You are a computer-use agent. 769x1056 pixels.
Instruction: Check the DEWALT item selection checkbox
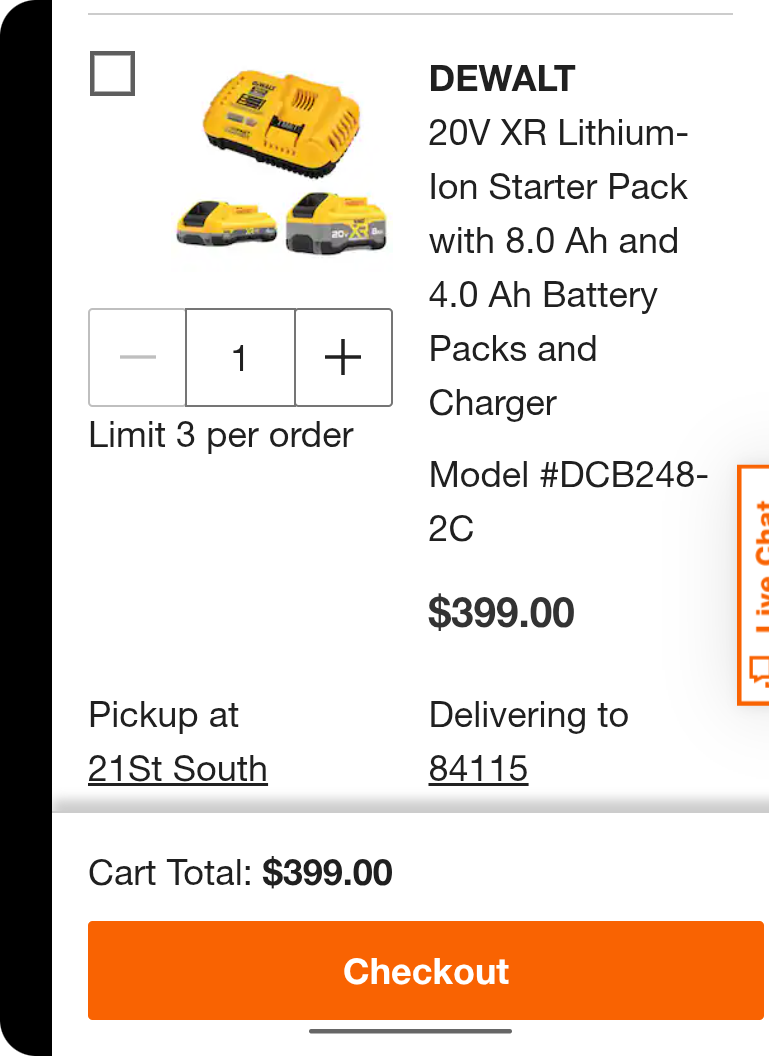[x=112, y=74]
